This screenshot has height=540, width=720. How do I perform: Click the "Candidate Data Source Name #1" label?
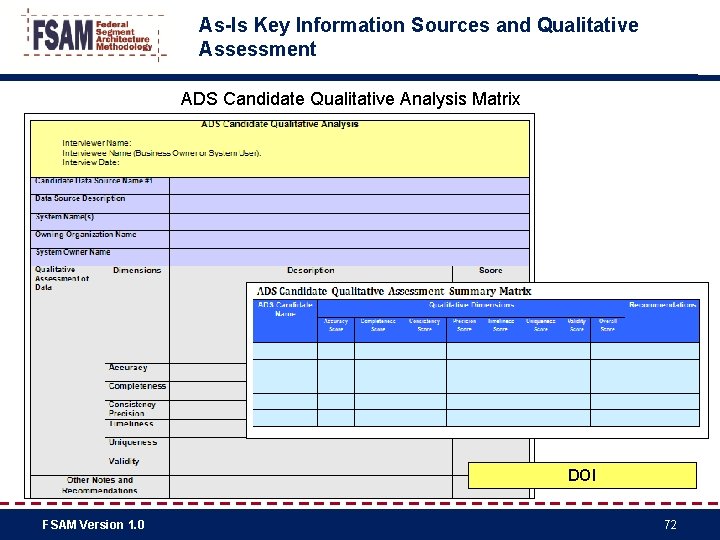(x=94, y=181)
